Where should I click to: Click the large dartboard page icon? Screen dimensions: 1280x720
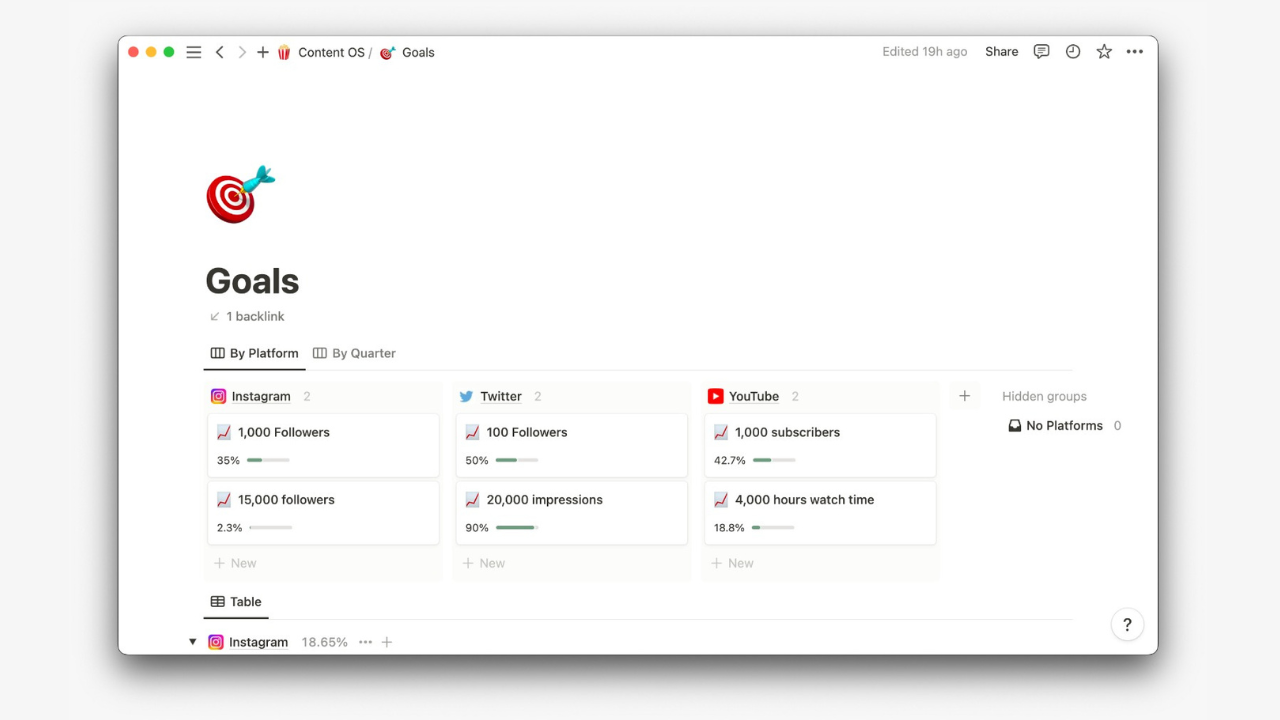pyautogui.click(x=240, y=194)
